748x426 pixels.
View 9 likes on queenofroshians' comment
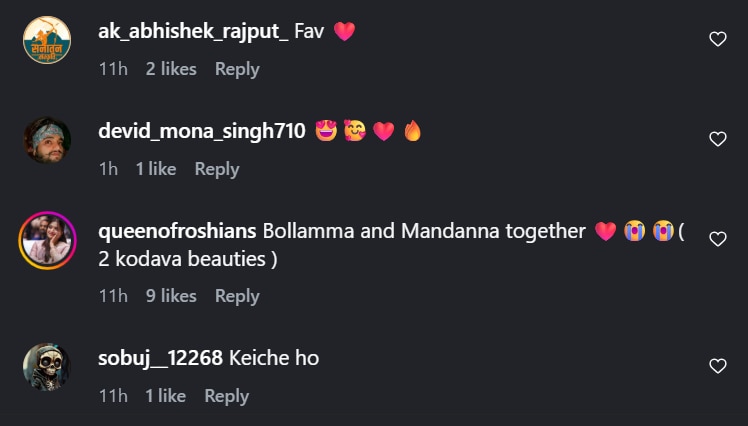pos(171,296)
